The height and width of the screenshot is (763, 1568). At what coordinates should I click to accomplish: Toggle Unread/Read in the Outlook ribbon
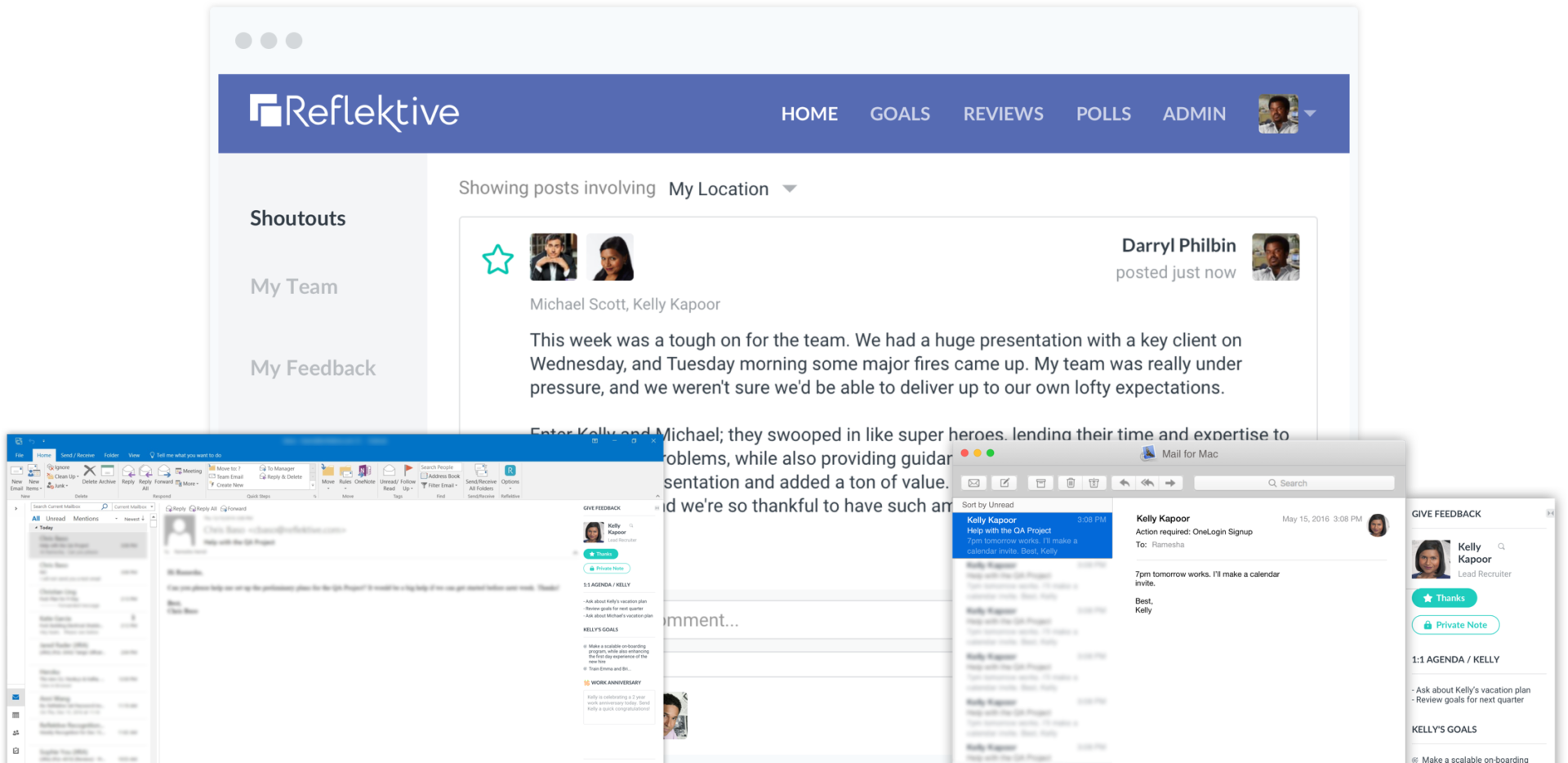pyautogui.click(x=389, y=474)
